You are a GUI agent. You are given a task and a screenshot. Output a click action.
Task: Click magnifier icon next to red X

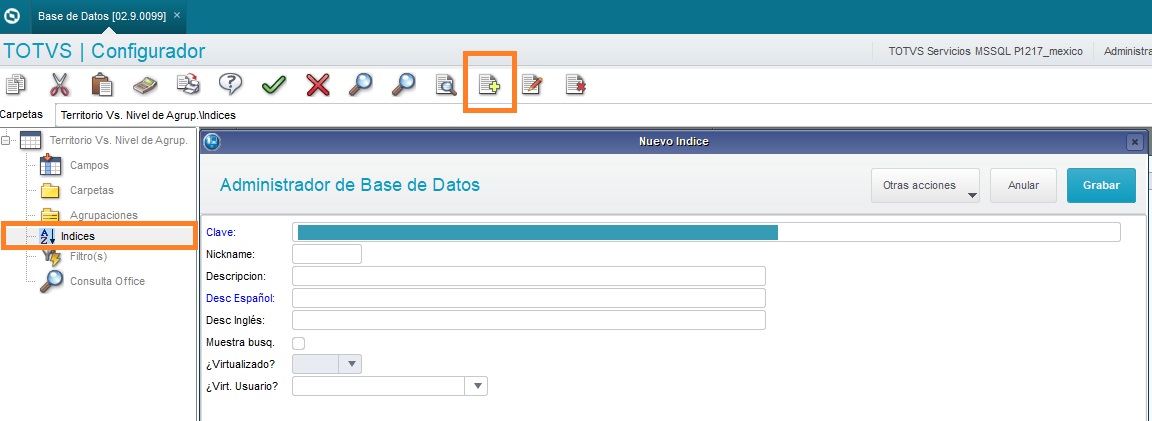pyautogui.click(x=360, y=85)
